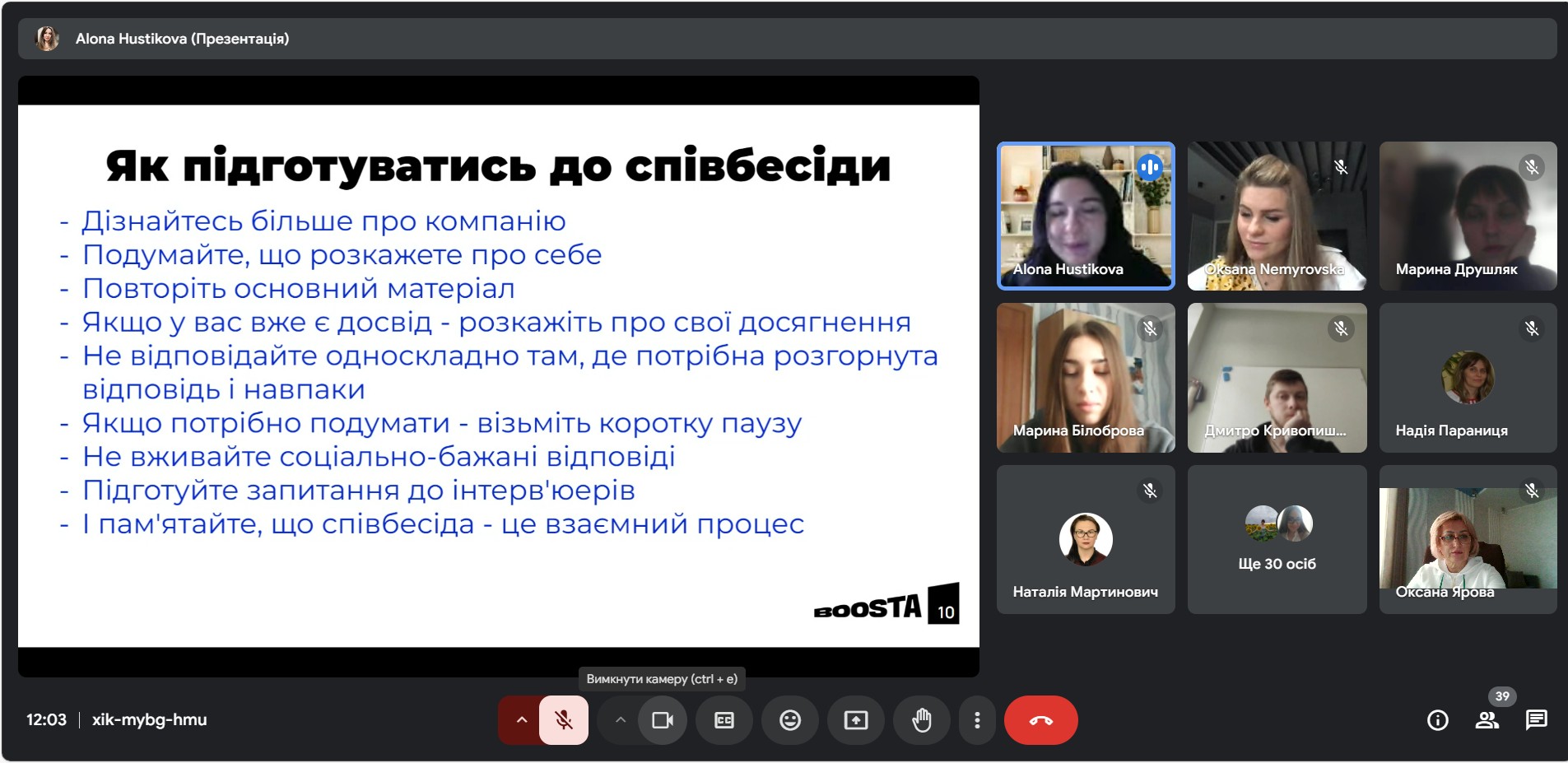The image size is (1568, 763).
Task: Expand audio settings chevron beside microphone
Action: coord(521,720)
